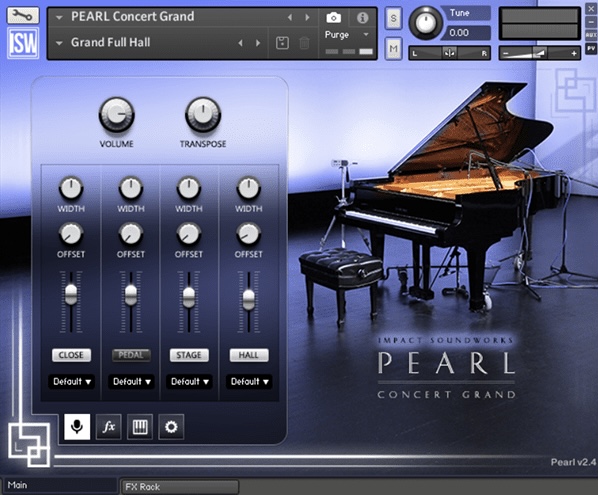598x495 pixels.
Task: Save snapshot using the floppy disk icon
Action: click(282, 43)
